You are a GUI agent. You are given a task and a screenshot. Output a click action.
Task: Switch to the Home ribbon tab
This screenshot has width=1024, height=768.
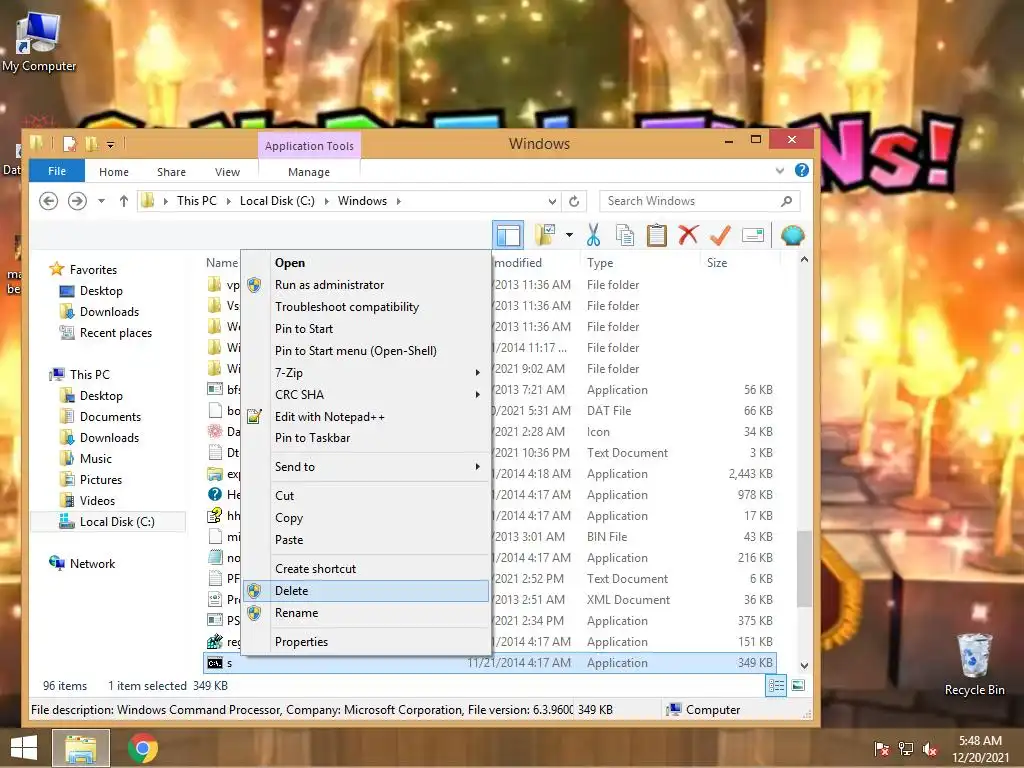[114, 172]
